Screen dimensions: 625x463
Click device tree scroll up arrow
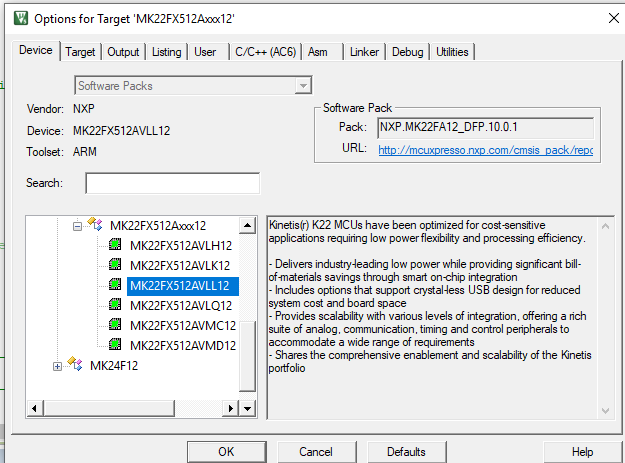coord(247,226)
